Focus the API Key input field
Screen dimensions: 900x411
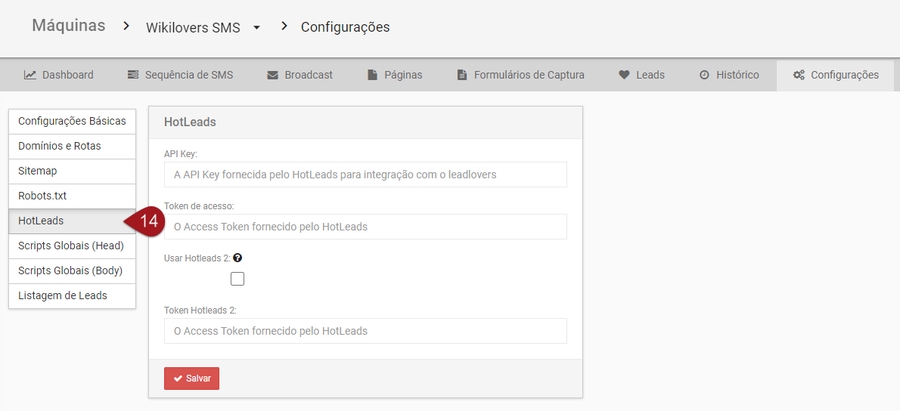point(365,174)
